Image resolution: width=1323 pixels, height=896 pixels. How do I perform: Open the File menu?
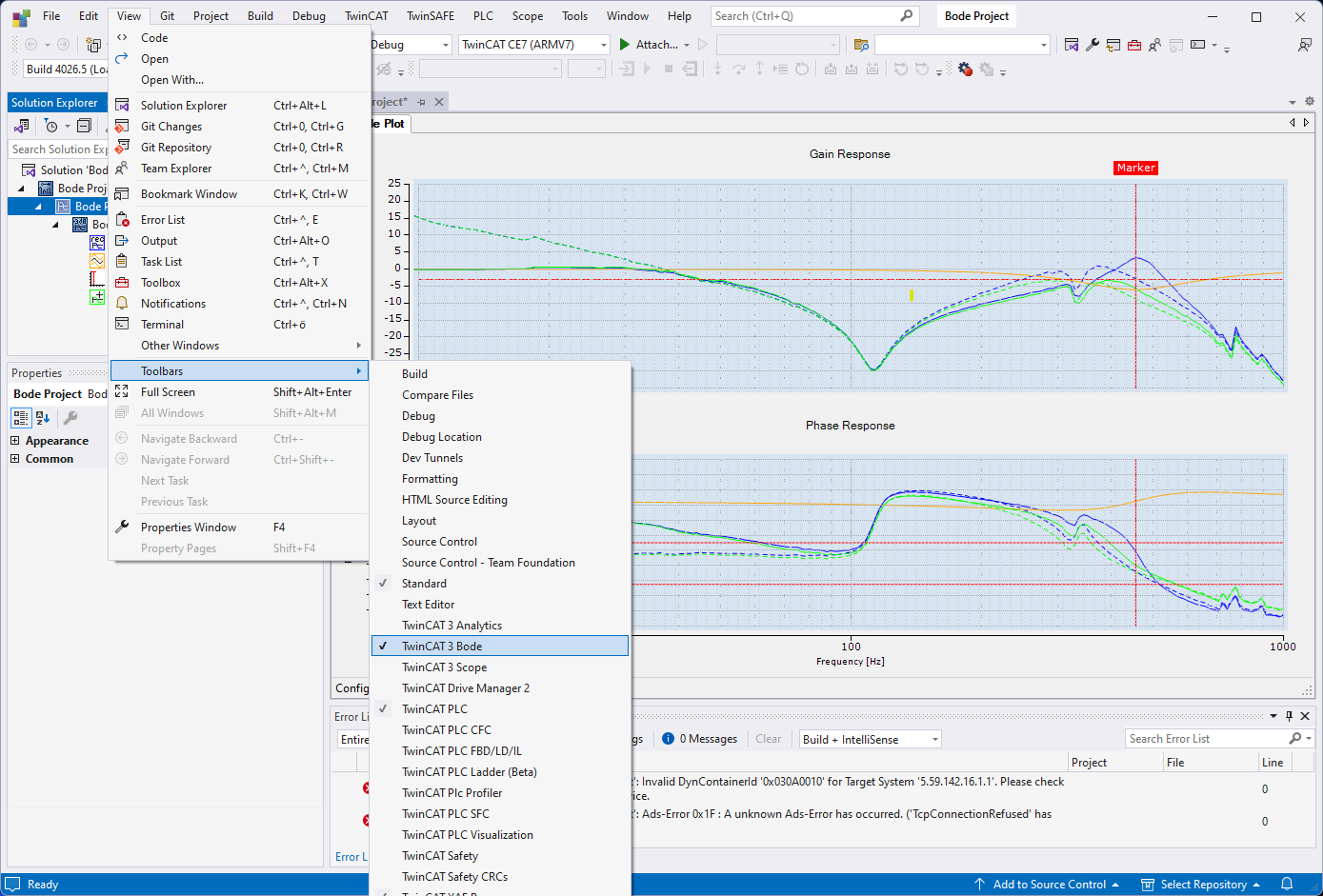pyautogui.click(x=51, y=15)
